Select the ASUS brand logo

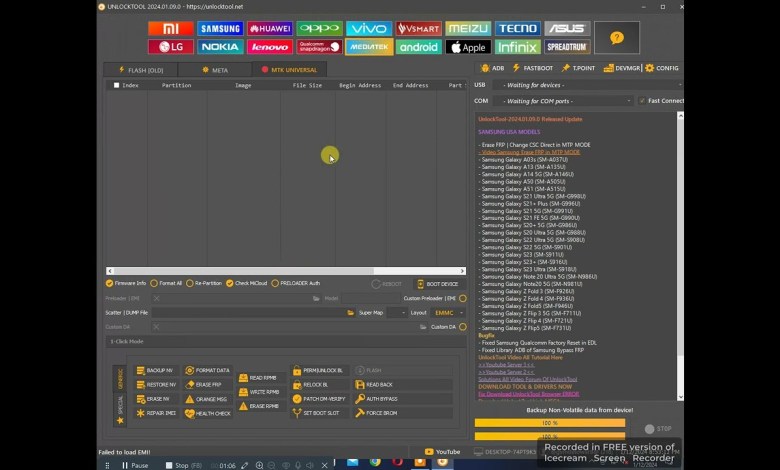(x=567, y=28)
